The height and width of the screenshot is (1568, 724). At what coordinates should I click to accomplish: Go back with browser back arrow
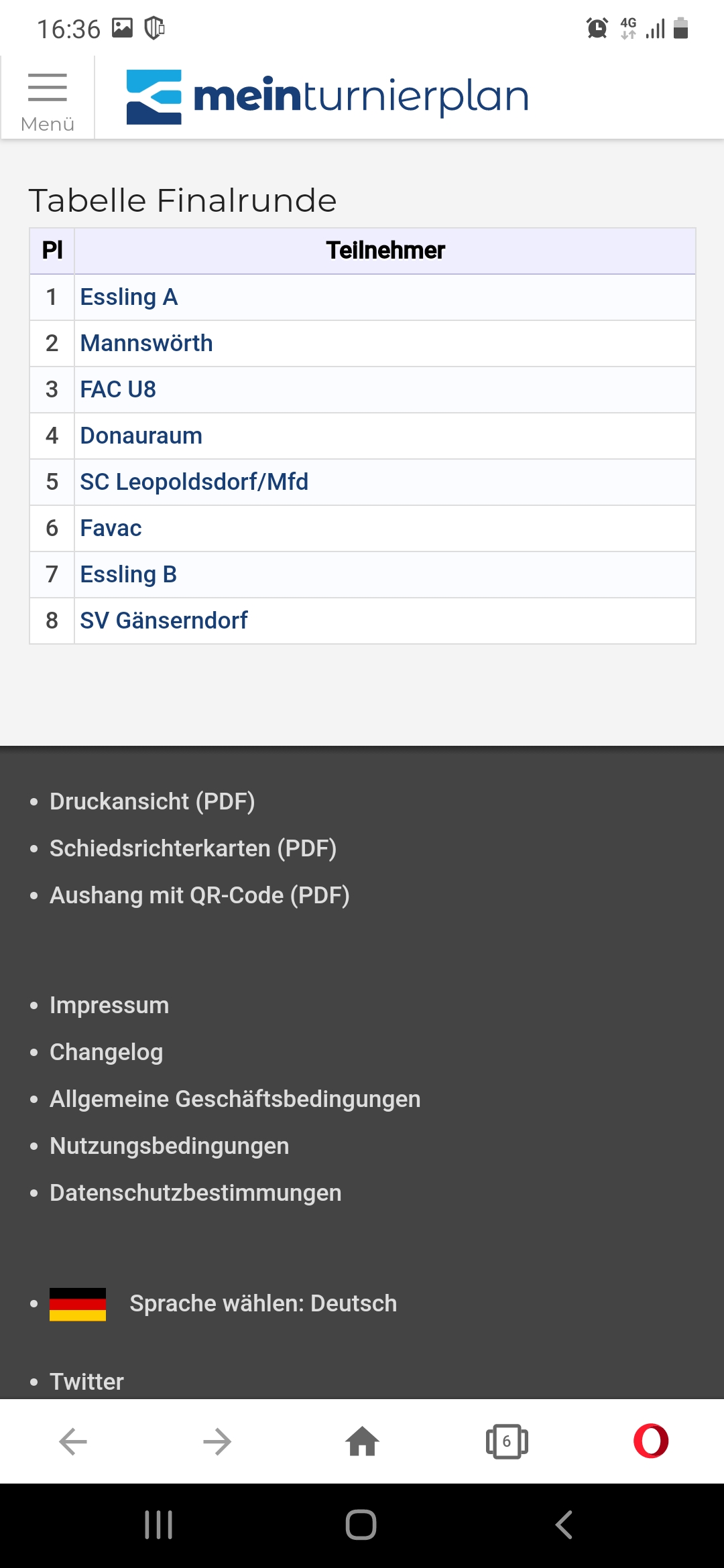click(x=72, y=1441)
